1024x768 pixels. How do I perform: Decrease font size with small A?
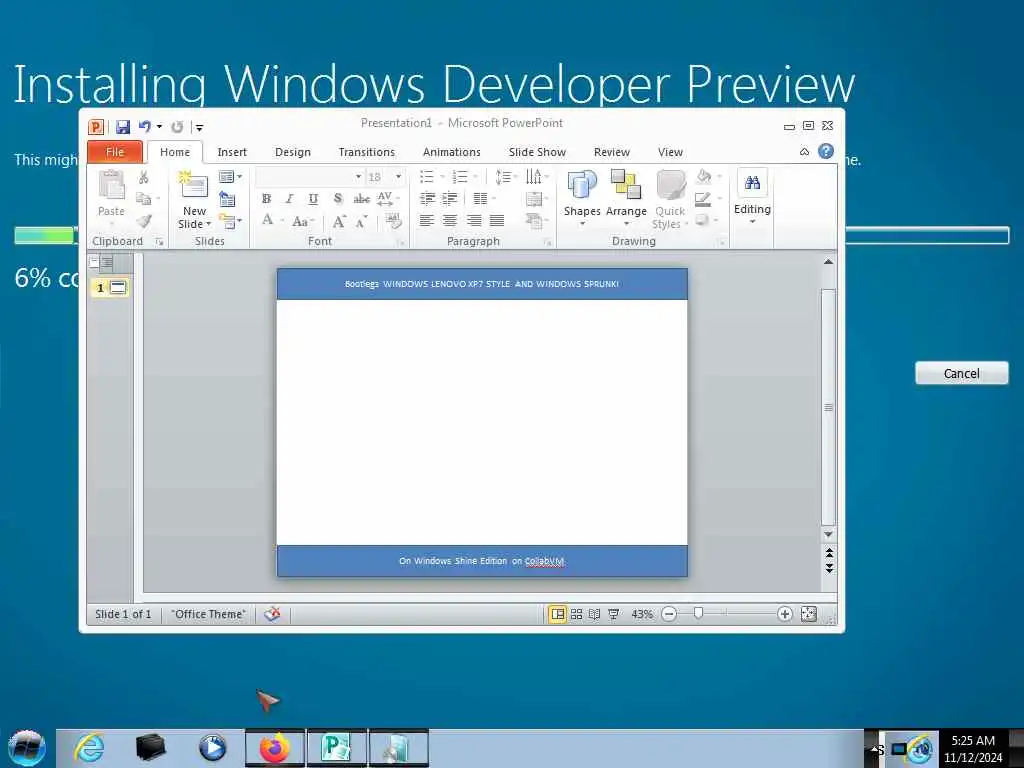pos(361,221)
